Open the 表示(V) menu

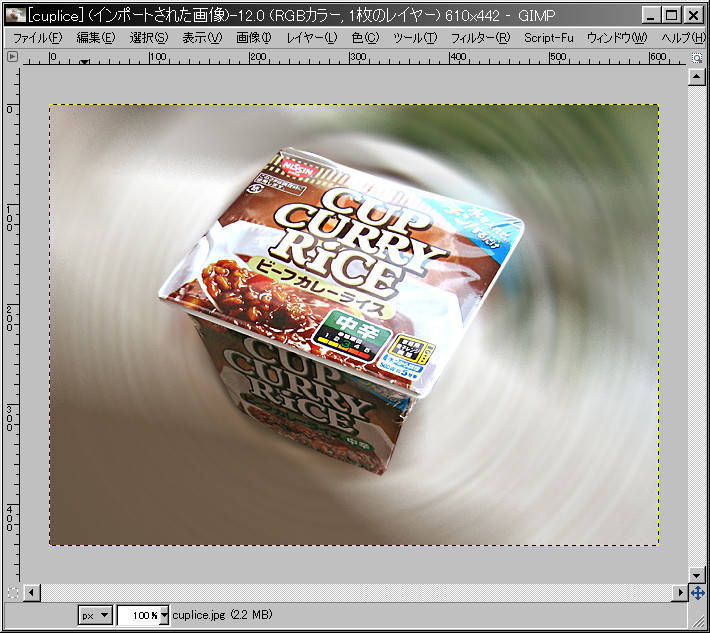[x=202, y=38]
